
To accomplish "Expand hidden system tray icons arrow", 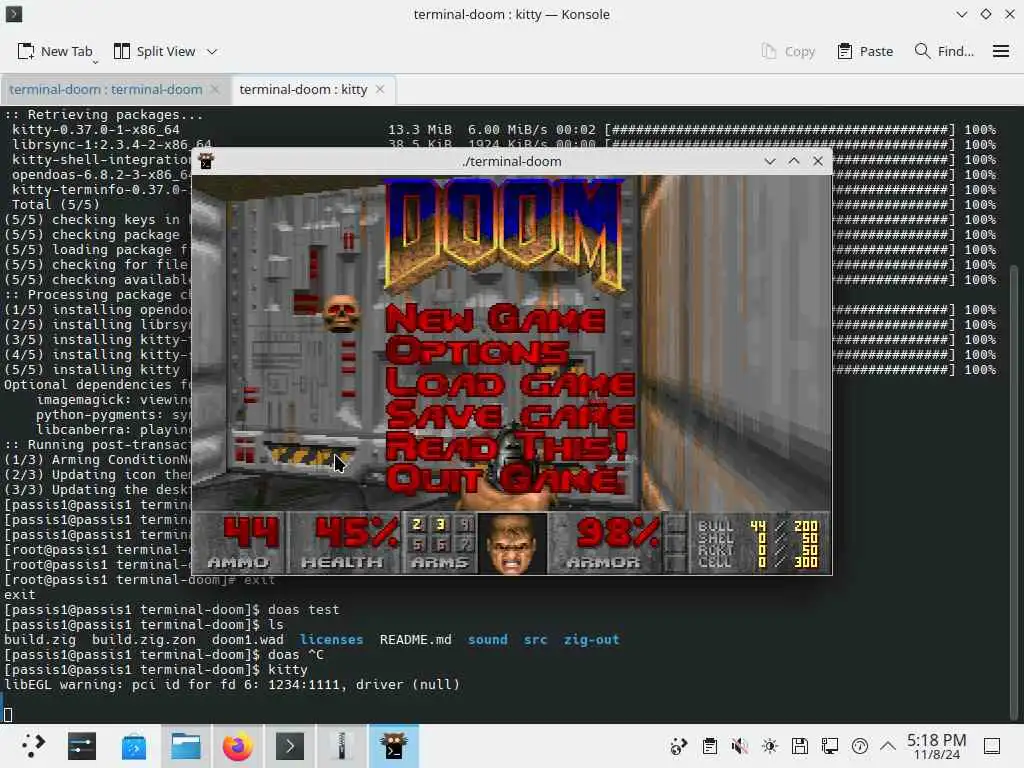I will 888,746.
